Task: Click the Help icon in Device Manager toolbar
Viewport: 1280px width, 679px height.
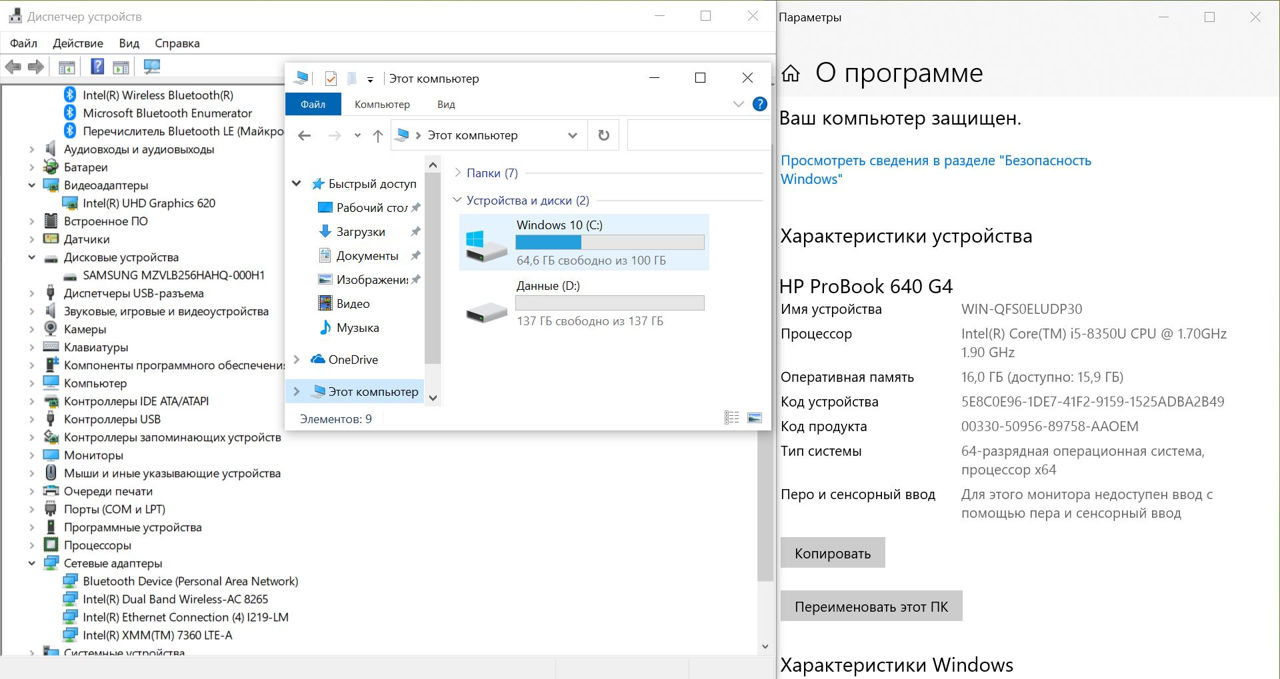Action: coord(97,67)
